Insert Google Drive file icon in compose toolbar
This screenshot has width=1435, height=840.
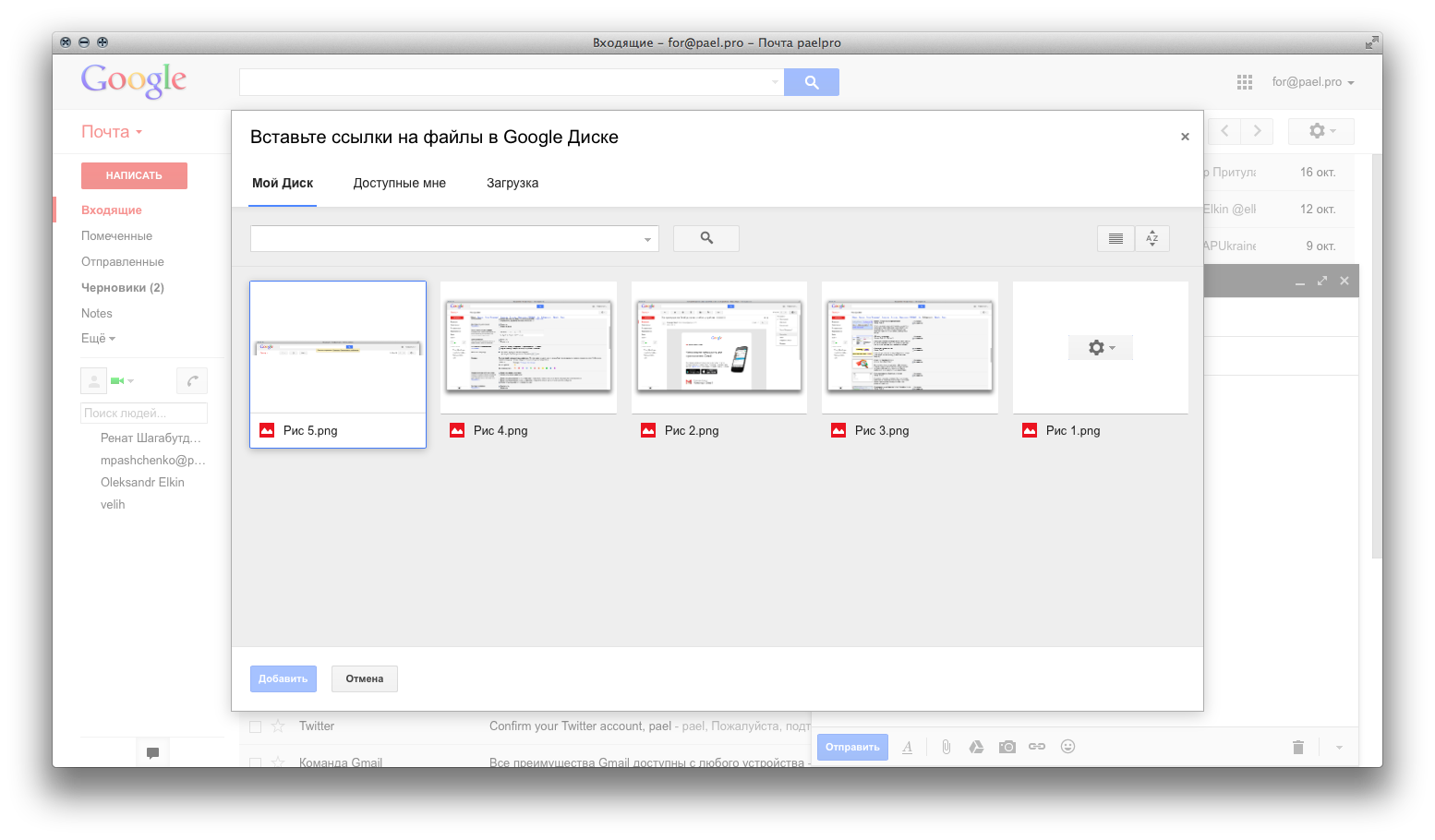[x=976, y=747]
